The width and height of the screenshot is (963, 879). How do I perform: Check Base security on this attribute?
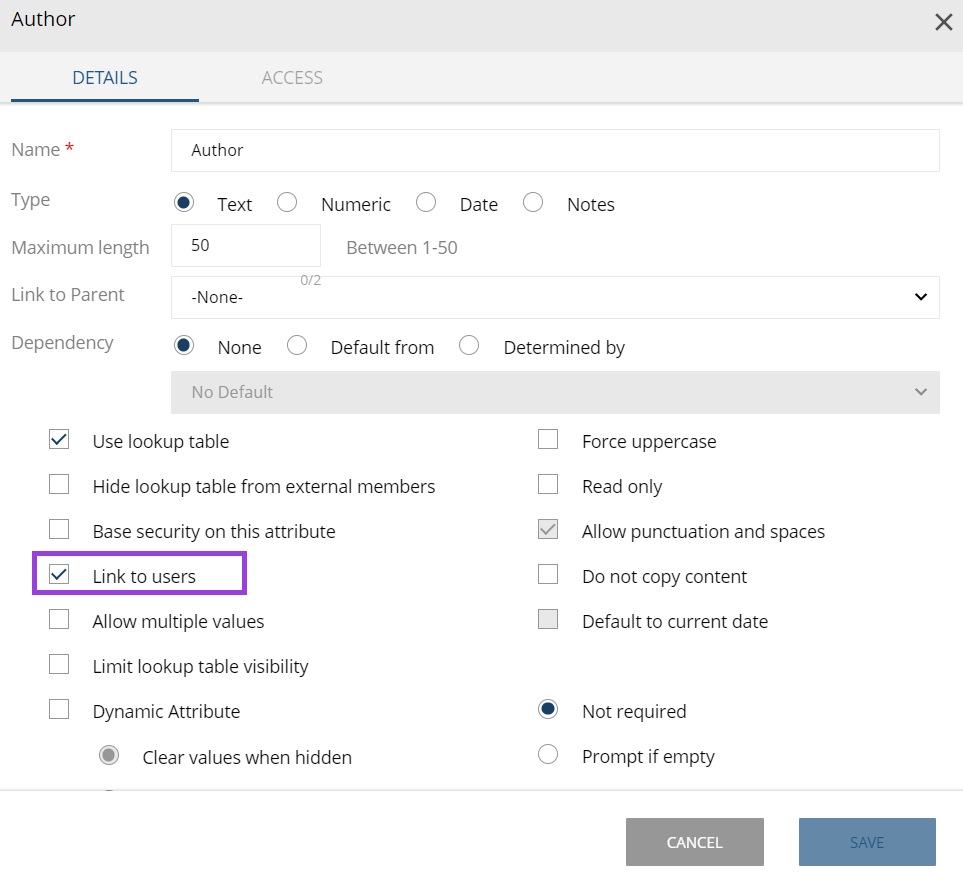(x=59, y=529)
